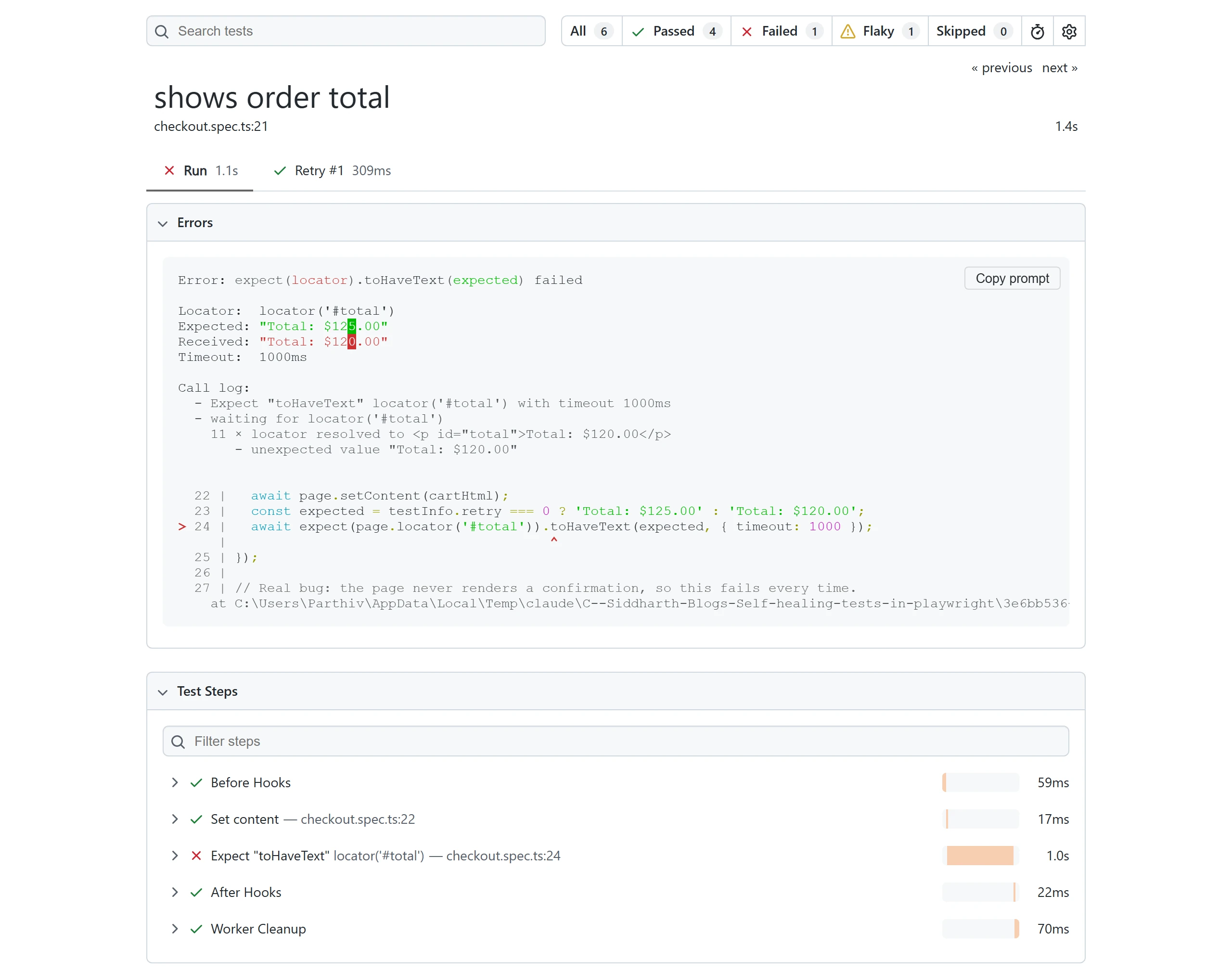This screenshot has width=1232, height=972.
Task: Filter by Flaky tests
Action: [880, 31]
